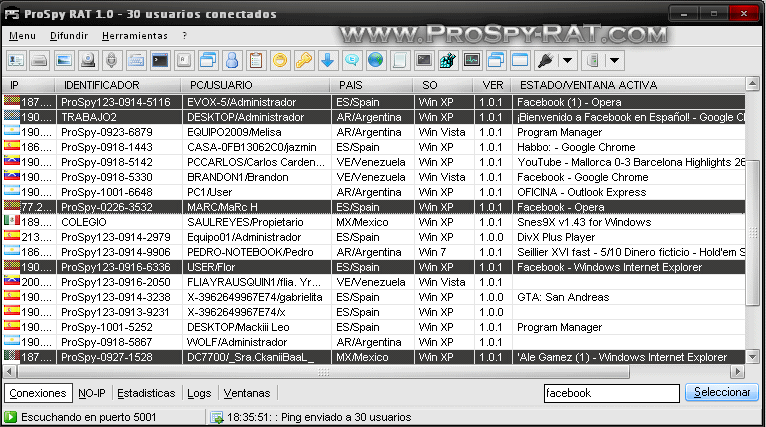This screenshot has width=766, height=427.
Task: Start the webcam capture tool
Action: tap(88, 61)
